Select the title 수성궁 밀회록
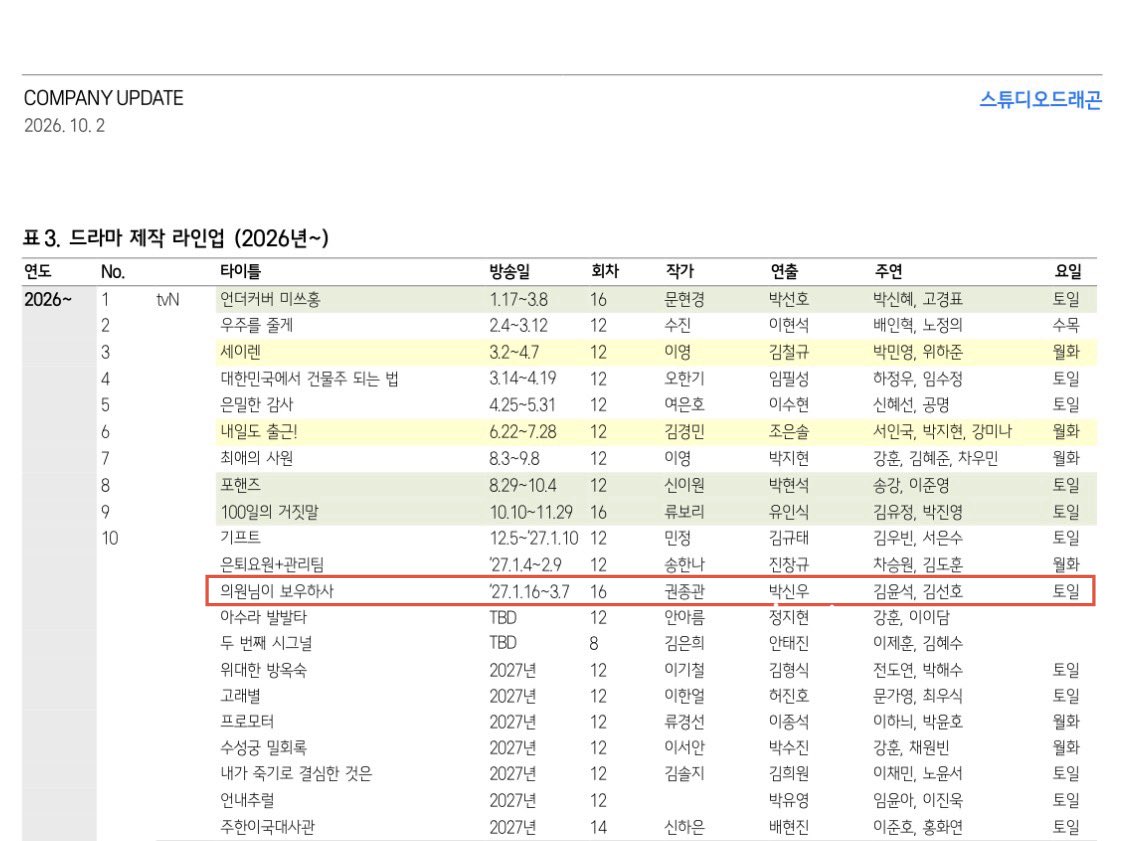1125x841 pixels. 263,748
